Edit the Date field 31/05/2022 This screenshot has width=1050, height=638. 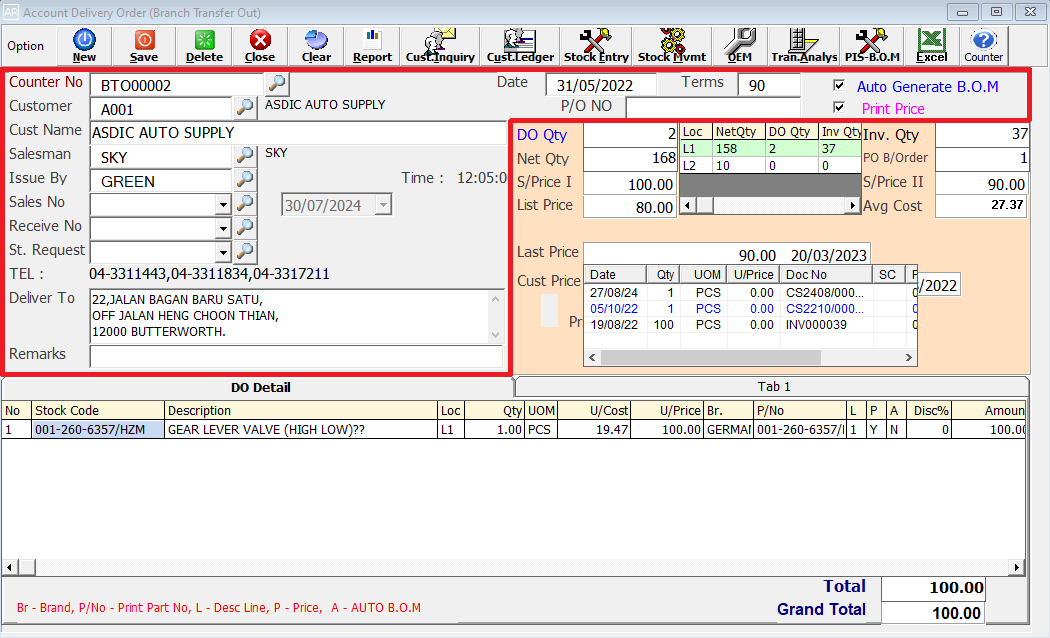[x=601, y=85]
